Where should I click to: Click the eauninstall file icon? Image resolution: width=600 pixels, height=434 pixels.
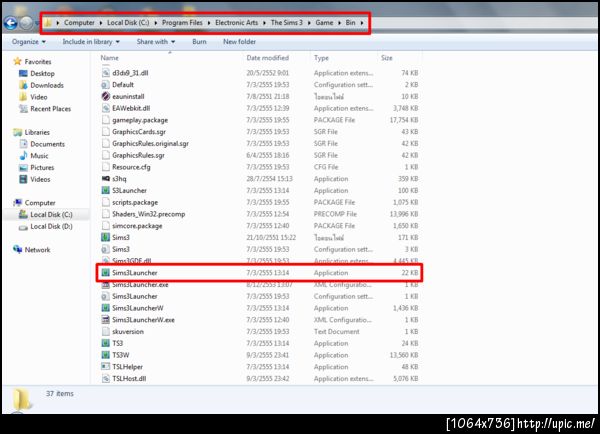pyautogui.click(x=106, y=96)
